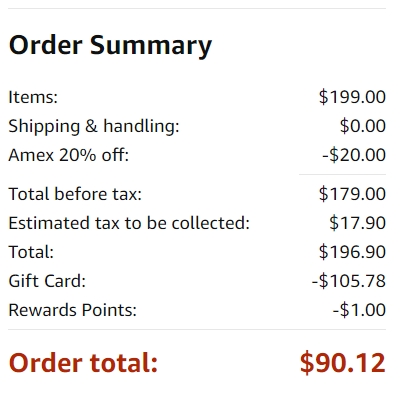Click the divider line above Order total

[197, 330]
